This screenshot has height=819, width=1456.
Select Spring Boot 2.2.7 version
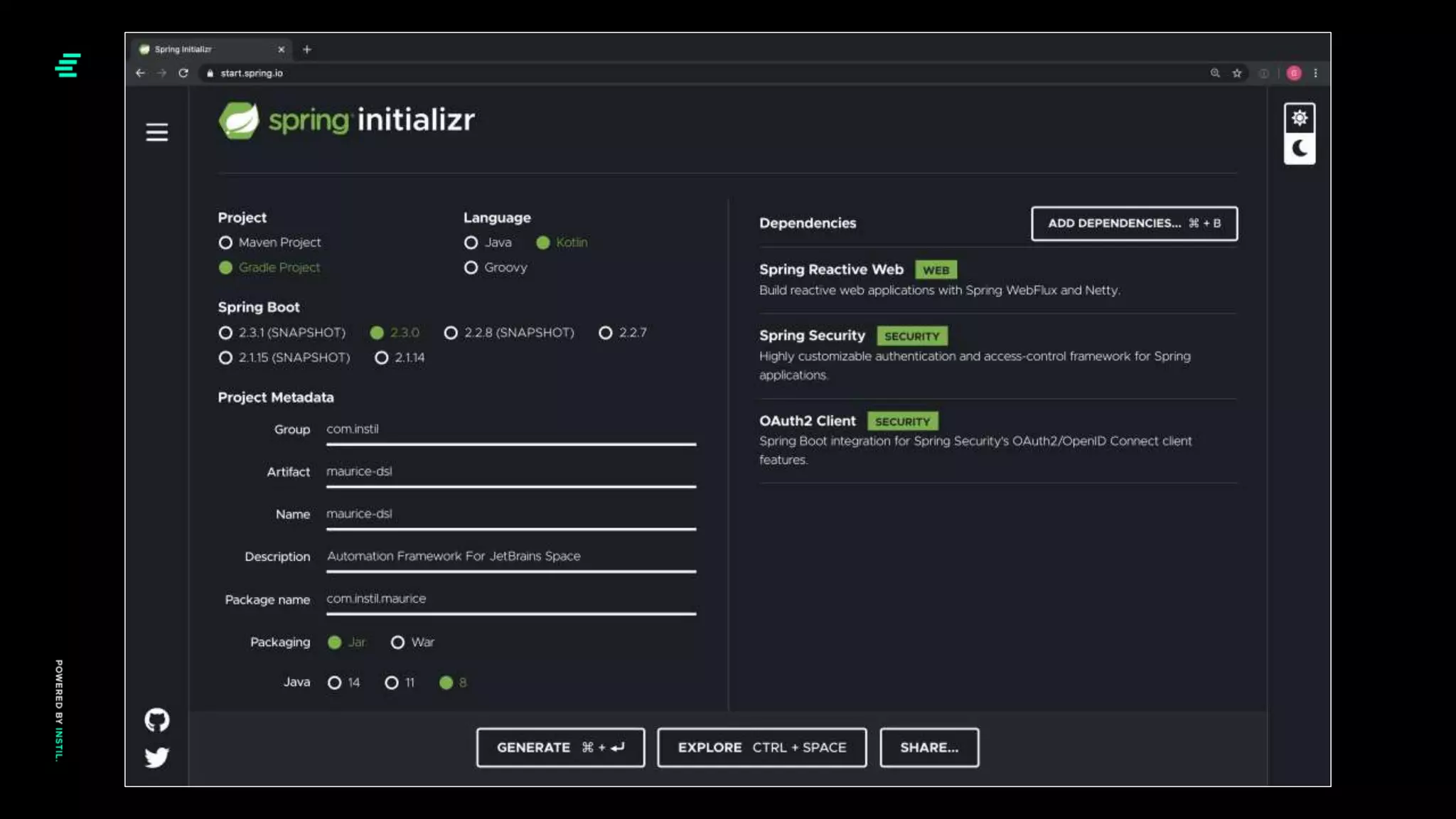(x=606, y=333)
